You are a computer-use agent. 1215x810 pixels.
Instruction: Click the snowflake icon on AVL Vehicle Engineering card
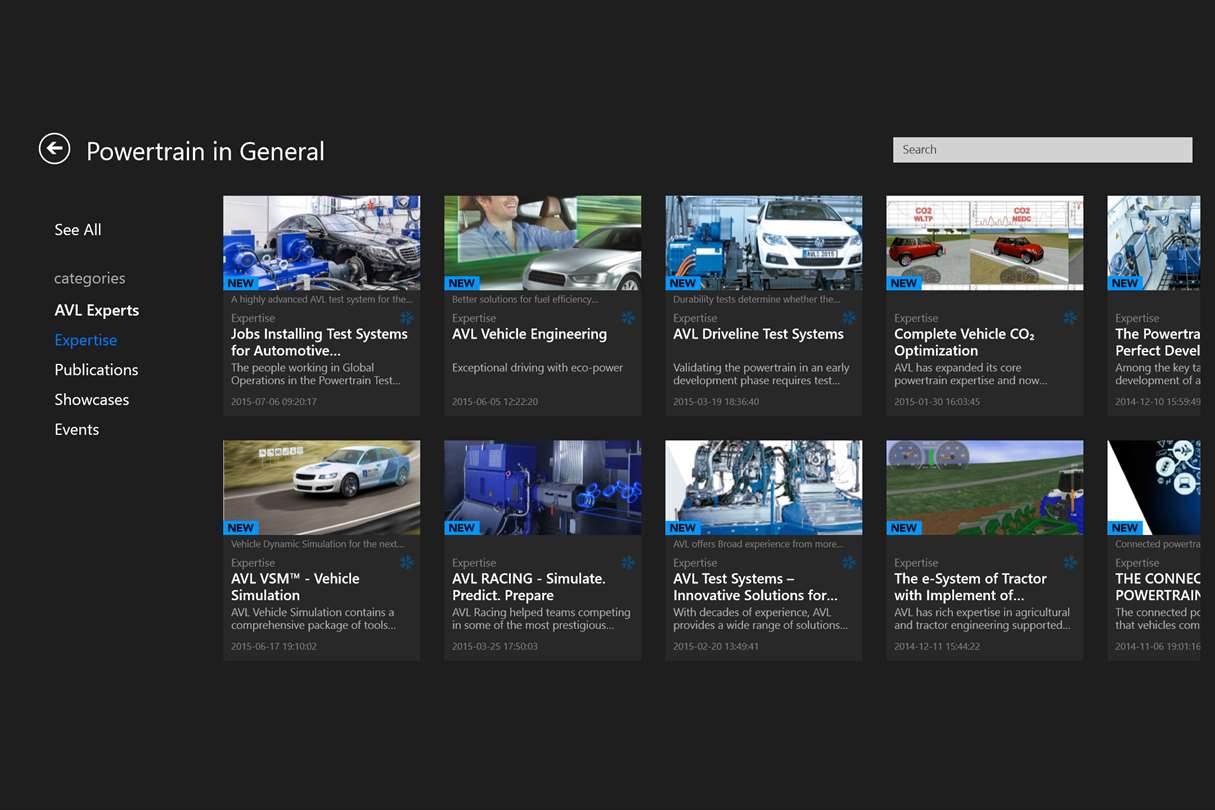(628, 318)
